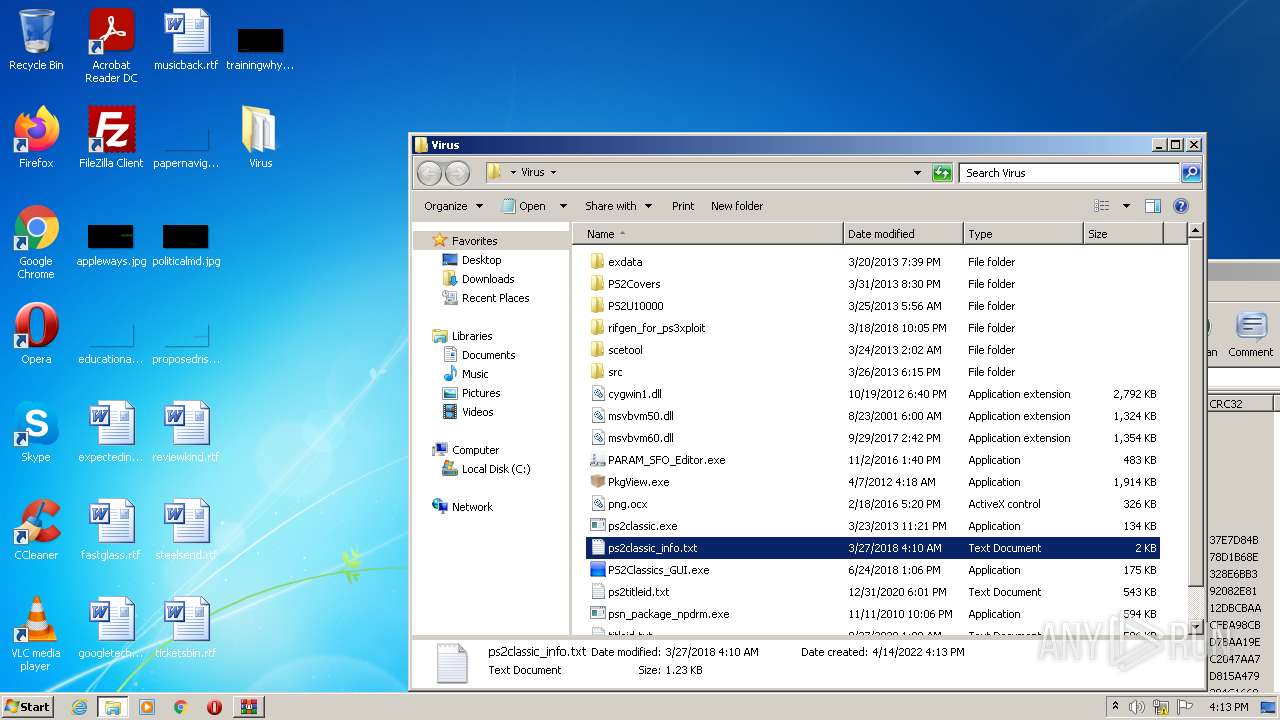The height and width of the screenshot is (720, 1280).
Task: Open the Recycle Bin desktop icon
Action: (36, 40)
